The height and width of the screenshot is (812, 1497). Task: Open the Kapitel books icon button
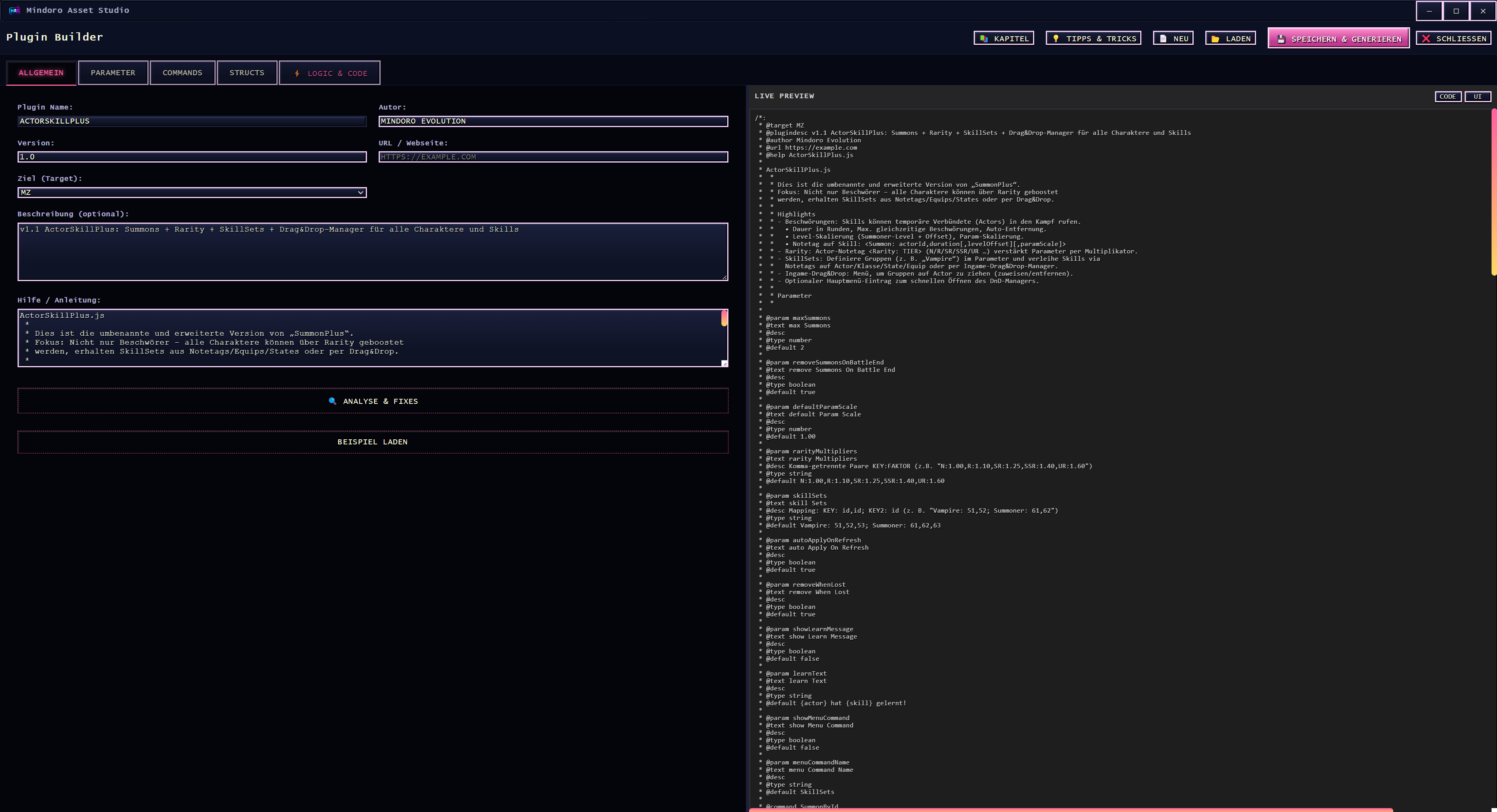[x=984, y=38]
